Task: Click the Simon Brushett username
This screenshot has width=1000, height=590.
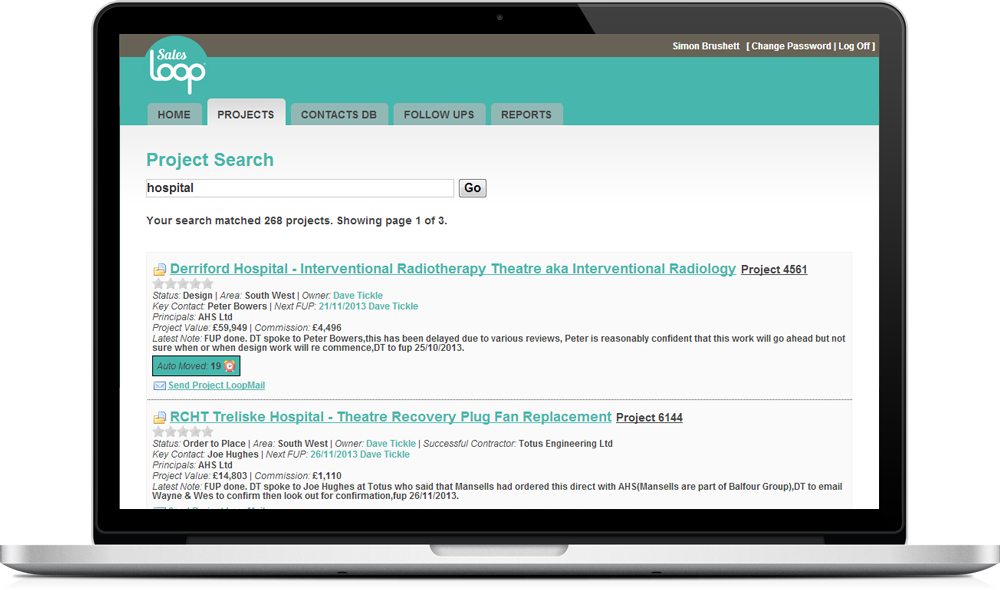Action: tap(706, 46)
